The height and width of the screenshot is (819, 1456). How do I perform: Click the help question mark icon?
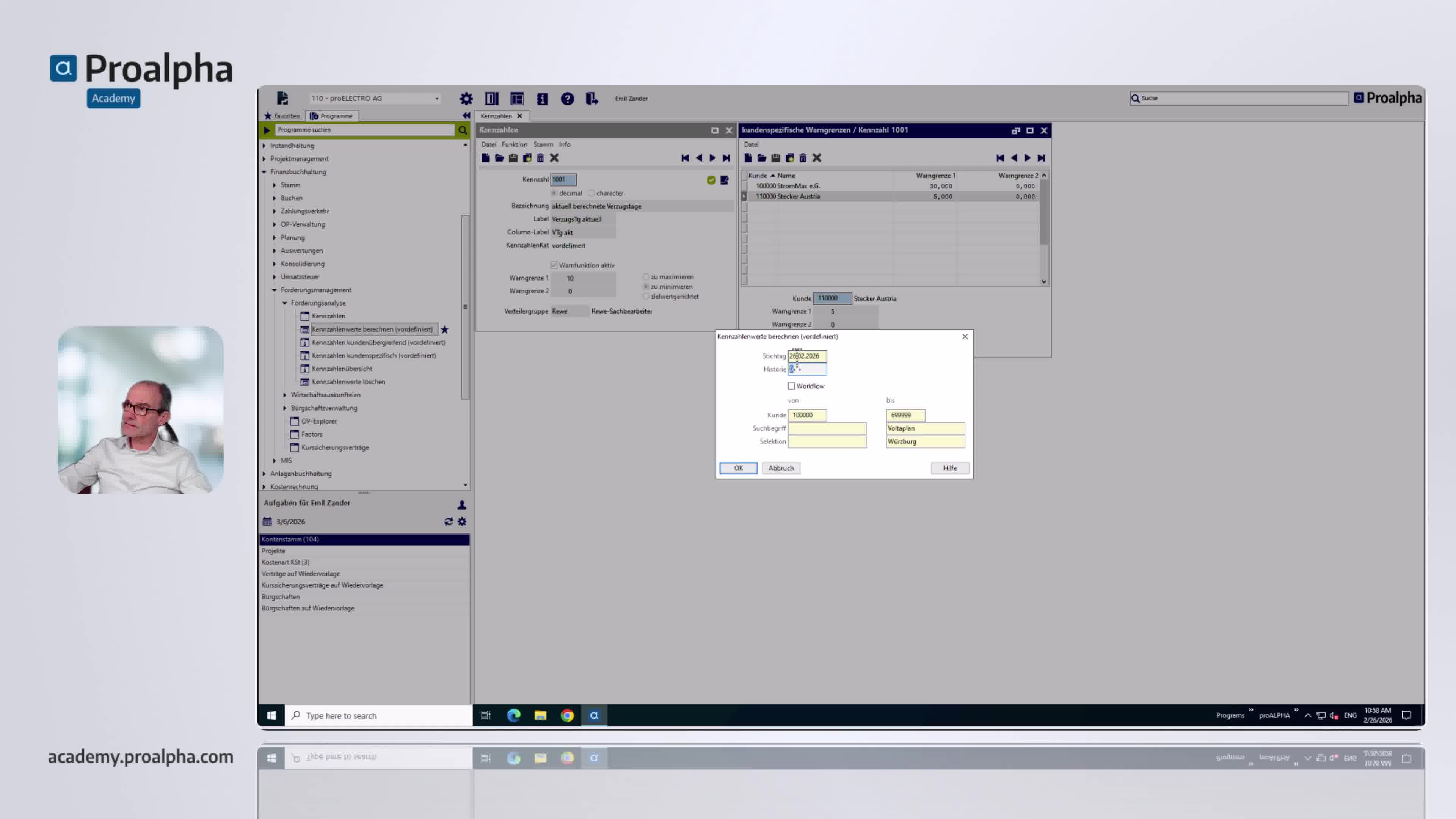pyautogui.click(x=567, y=98)
